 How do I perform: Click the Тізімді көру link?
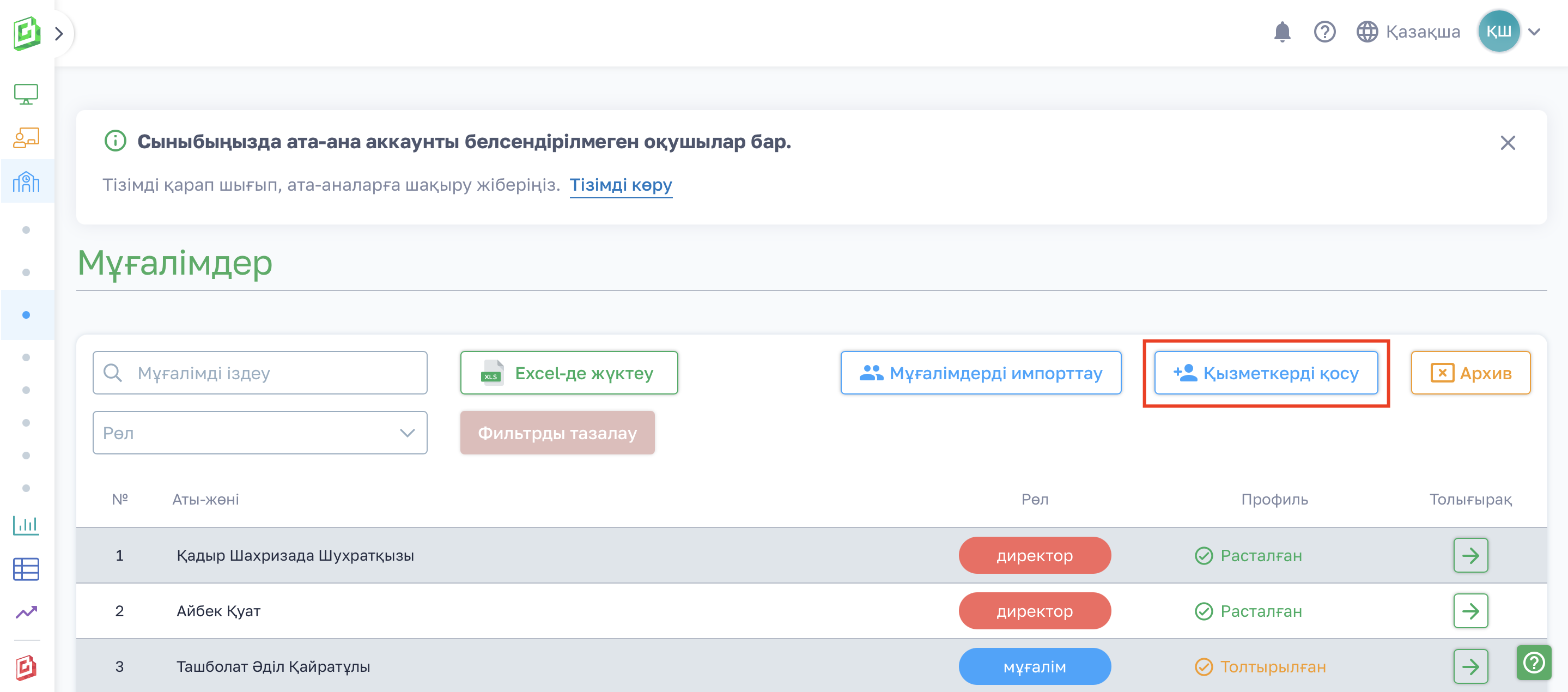pos(620,184)
